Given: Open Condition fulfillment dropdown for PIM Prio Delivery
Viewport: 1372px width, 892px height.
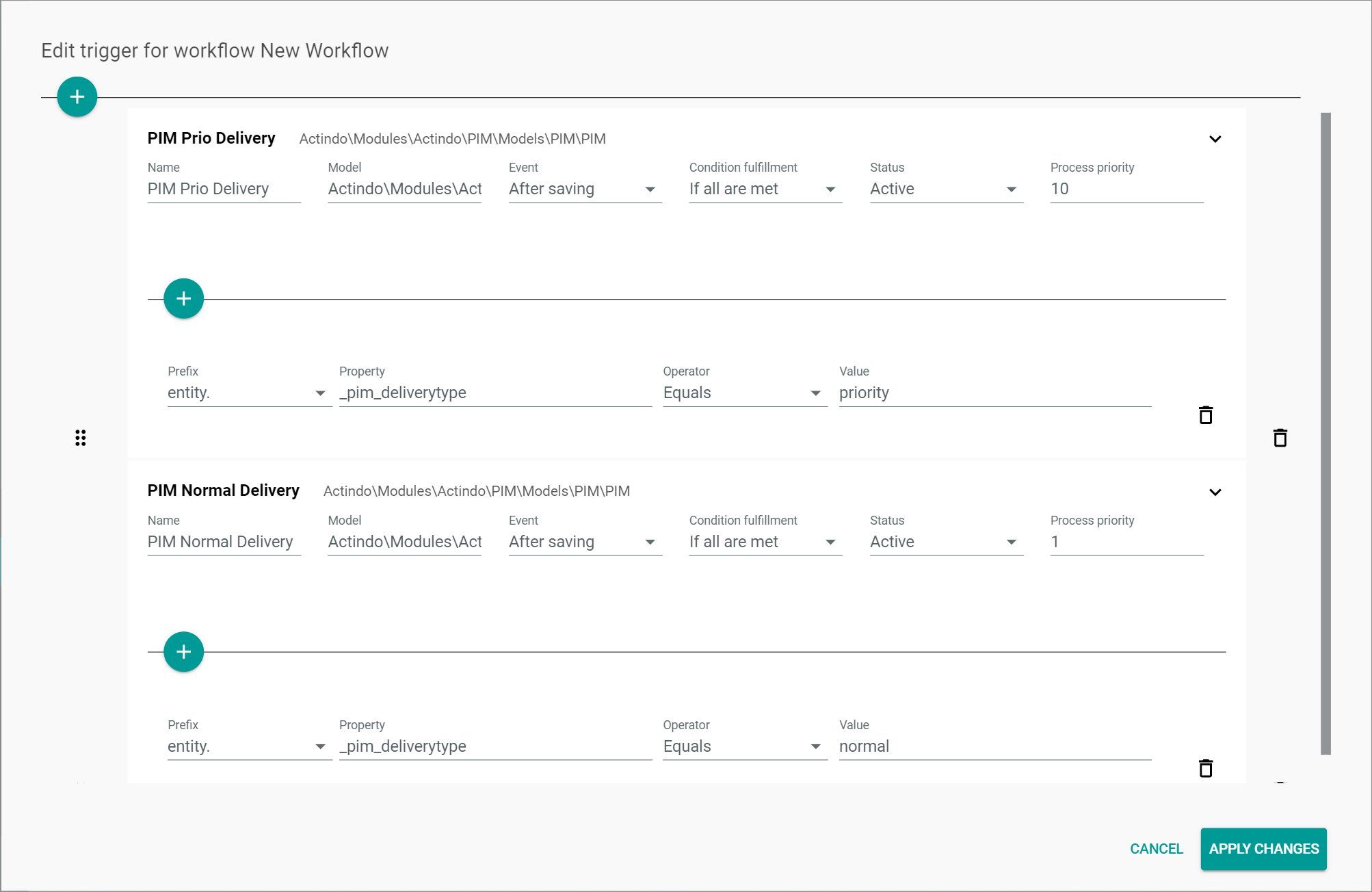Looking at the screenshot, I should coord(766,189).
